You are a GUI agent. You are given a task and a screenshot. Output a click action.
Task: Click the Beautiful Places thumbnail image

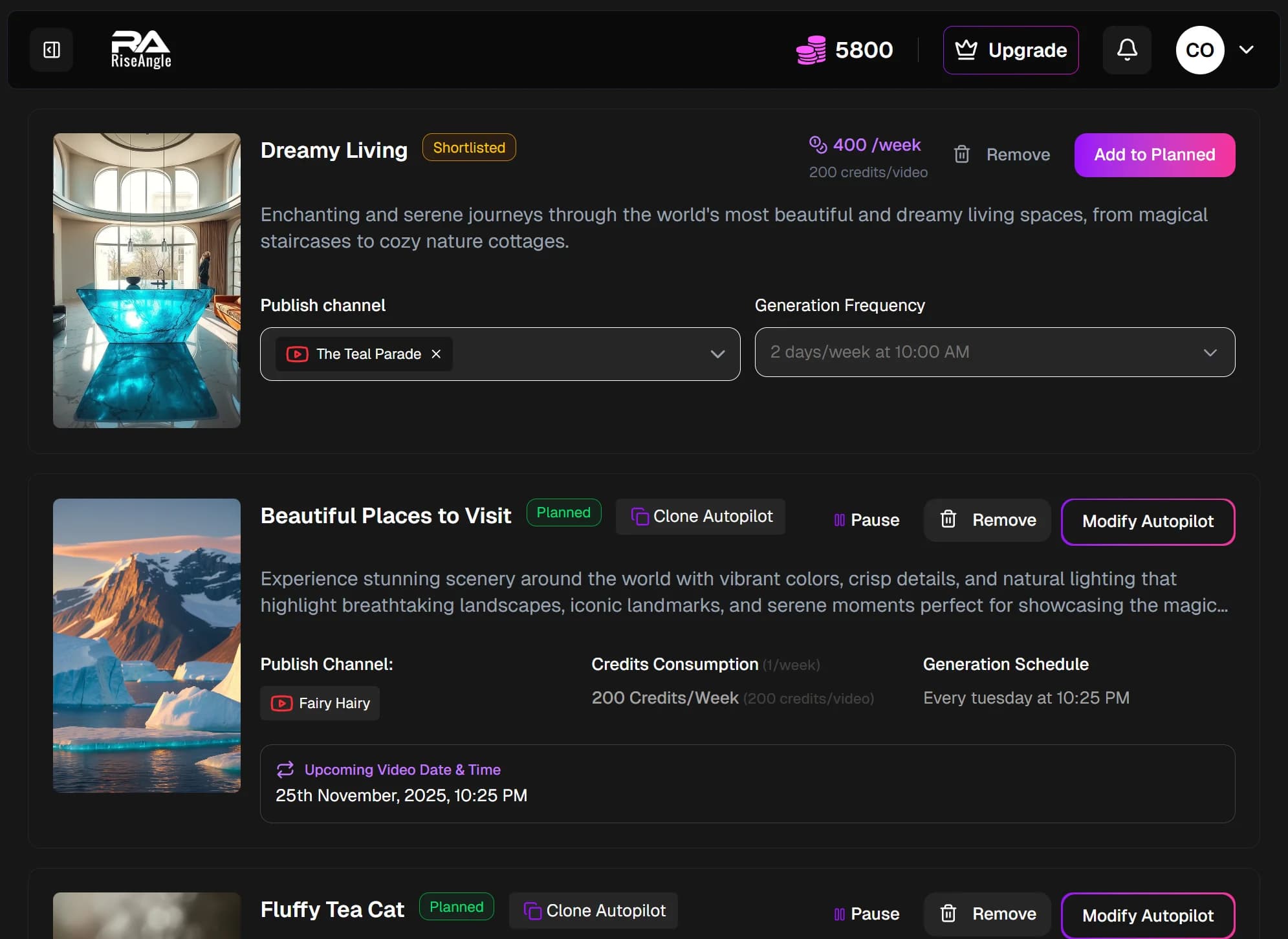pos(147,645)
